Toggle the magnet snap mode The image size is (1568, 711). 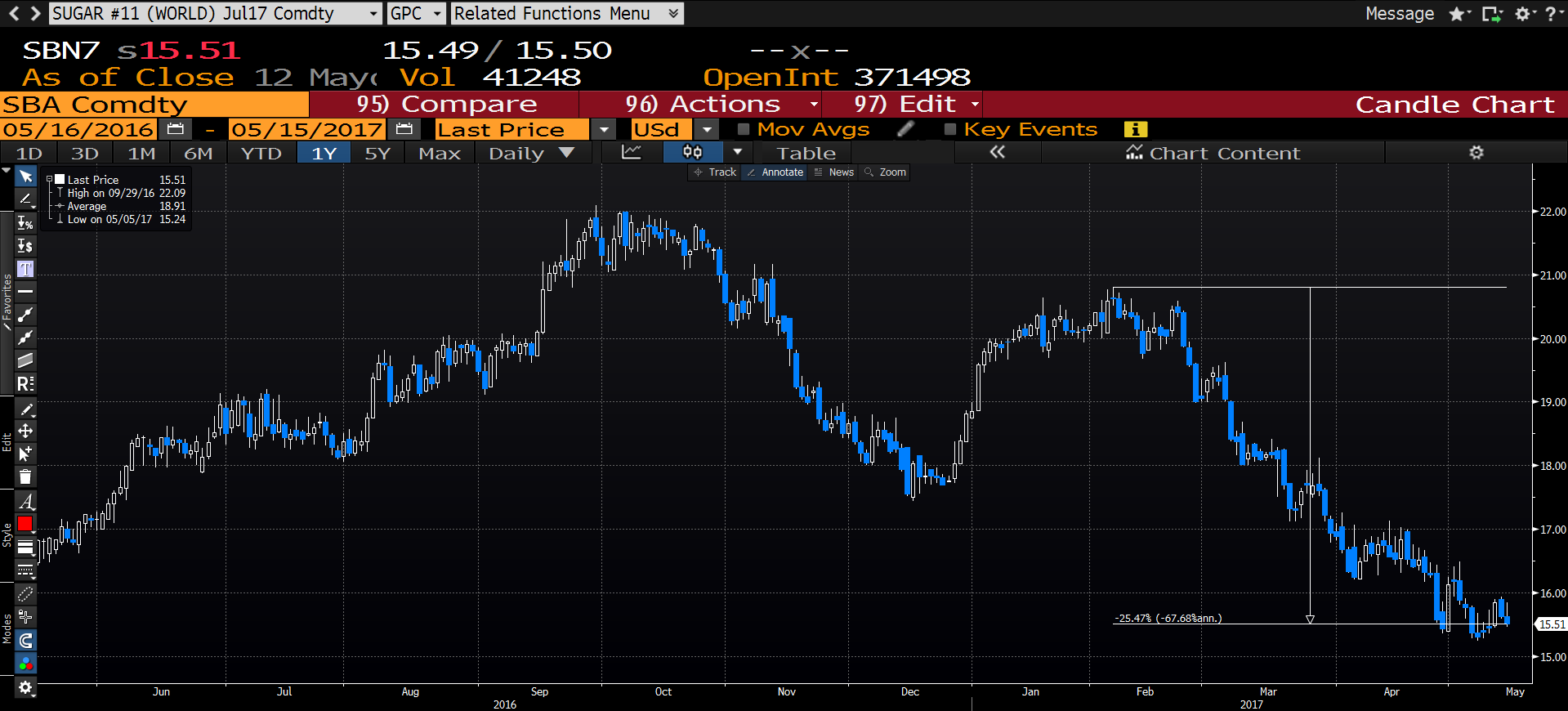click(25, 640)
